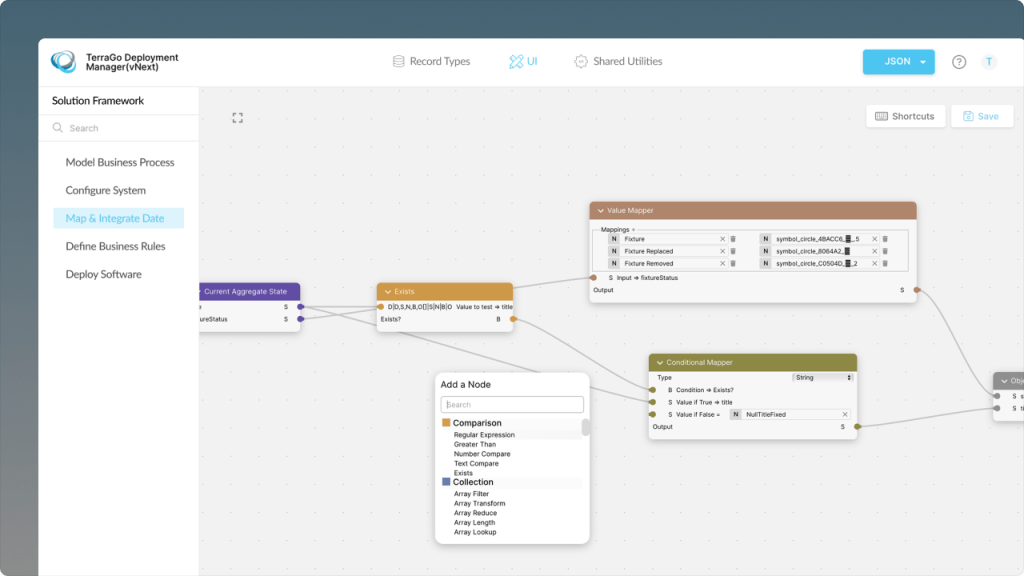Click the Add a Node list scrollbar
The height and width of the screenshot is (576, 1024).
585,428
